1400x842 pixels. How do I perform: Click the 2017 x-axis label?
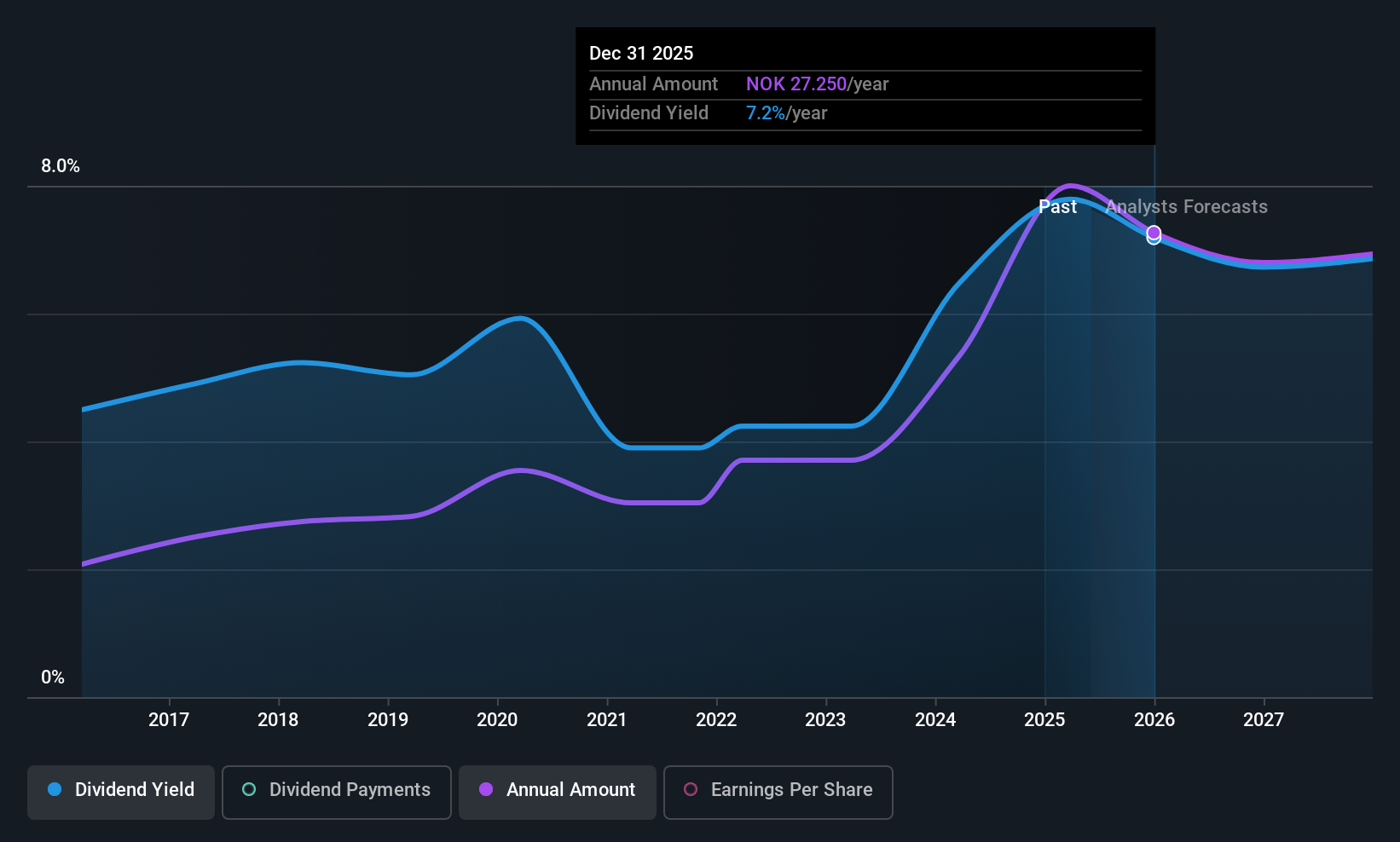coord(169,719)
